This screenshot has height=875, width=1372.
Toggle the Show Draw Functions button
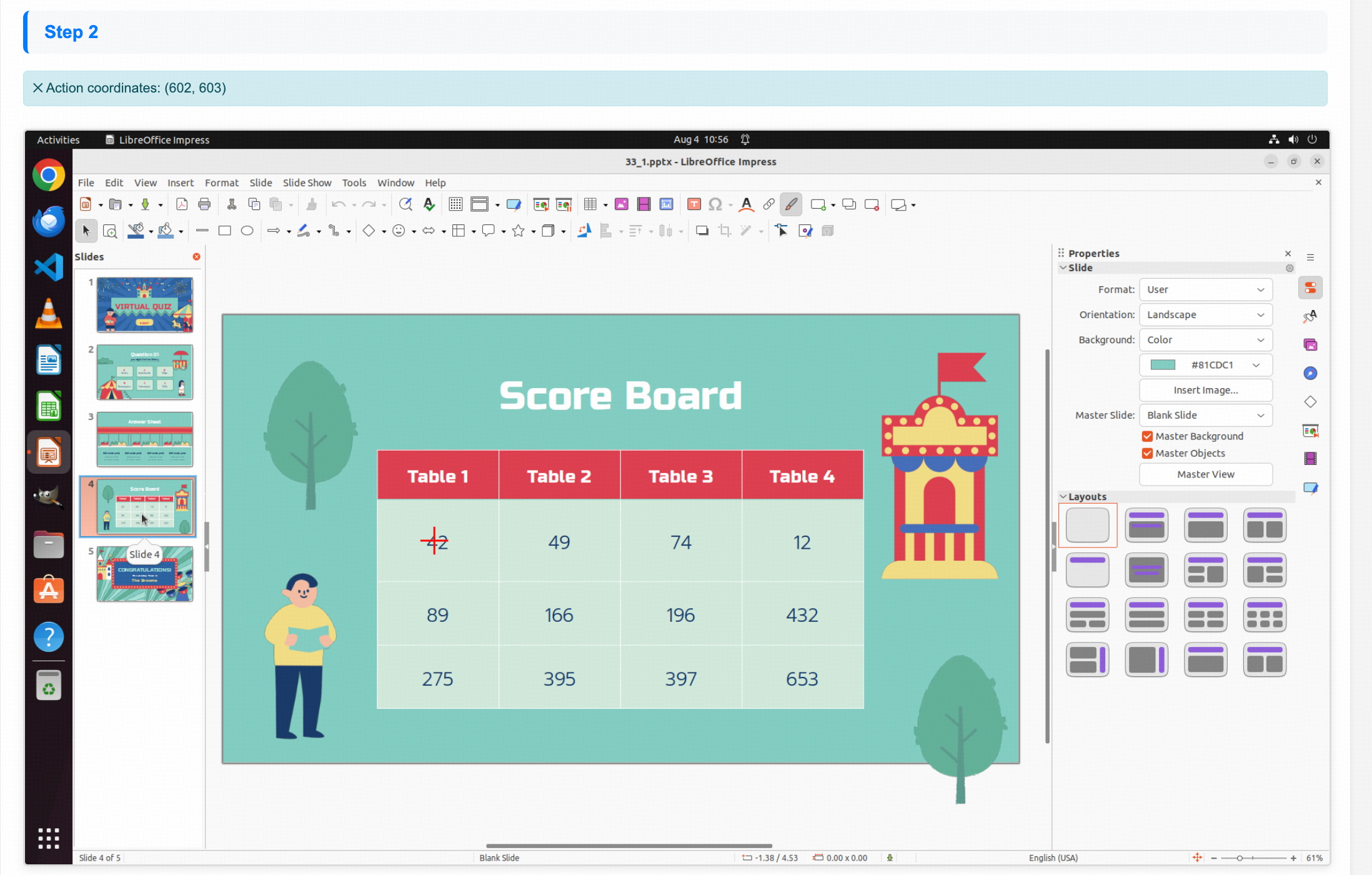pos(791,204)
